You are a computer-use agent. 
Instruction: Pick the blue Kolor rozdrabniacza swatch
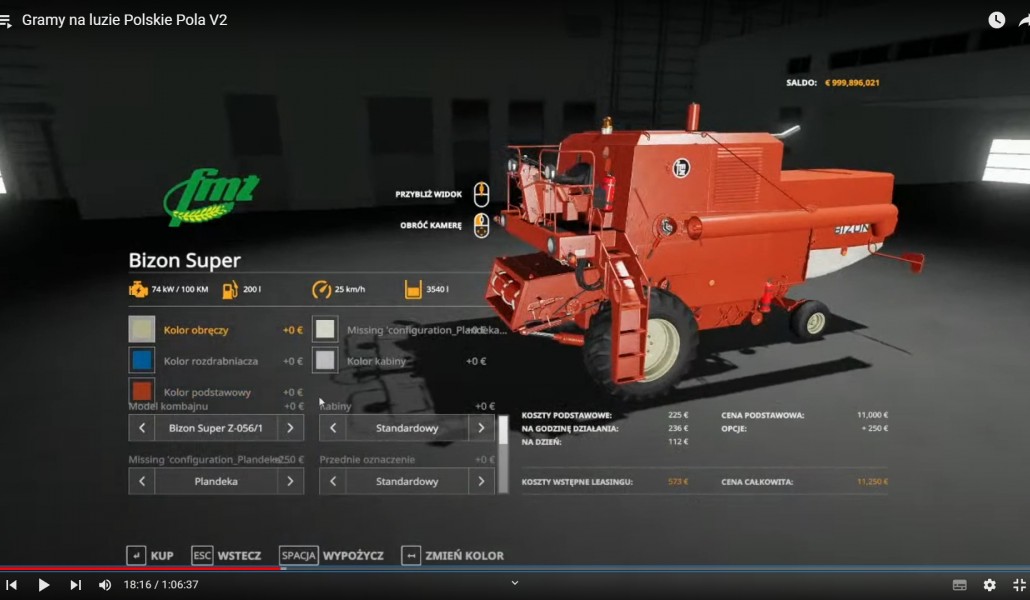[x=142, y=360]
